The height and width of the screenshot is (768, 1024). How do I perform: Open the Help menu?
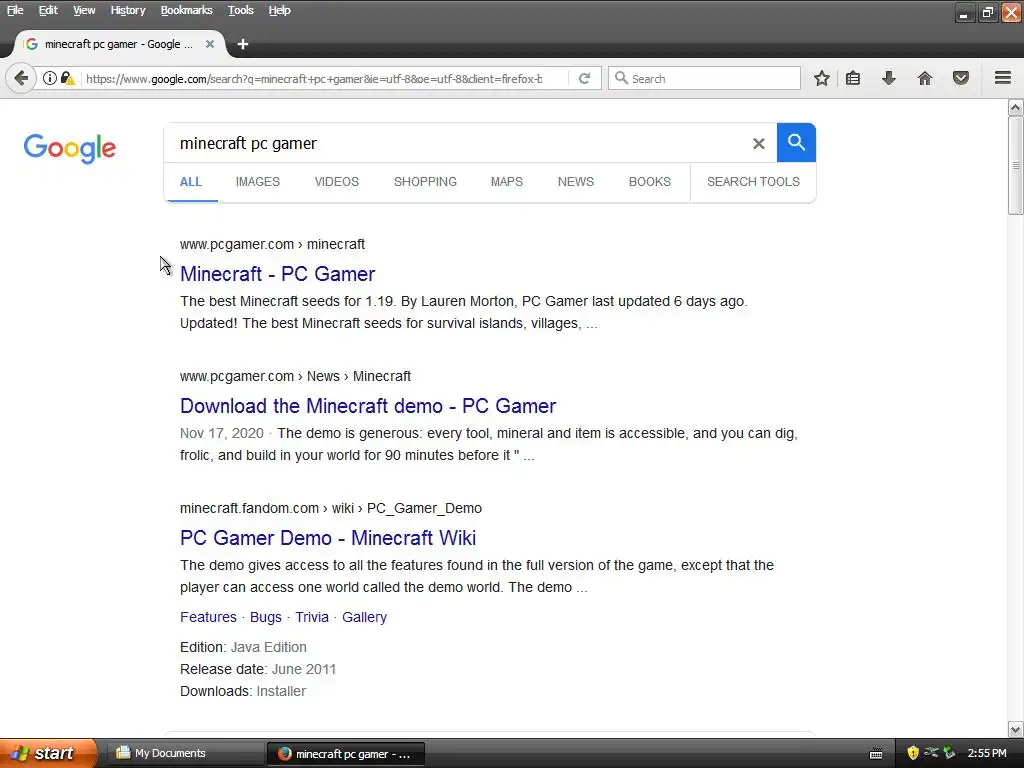[280, 10]
